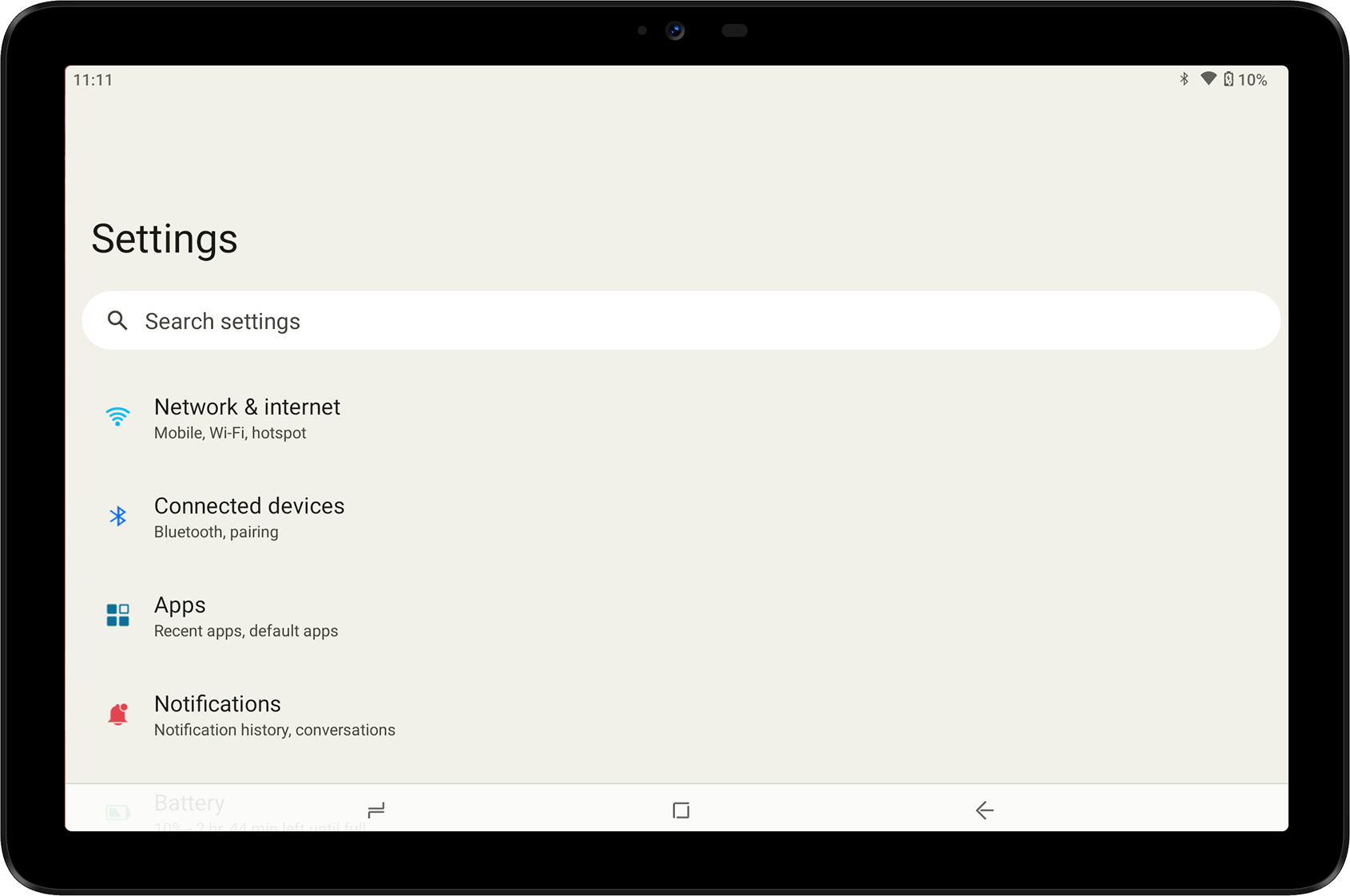Screen dimensions: 1350x896
Task: Open the Notifications settings entry
Action: pyautogui.click(x=217, y=704)
